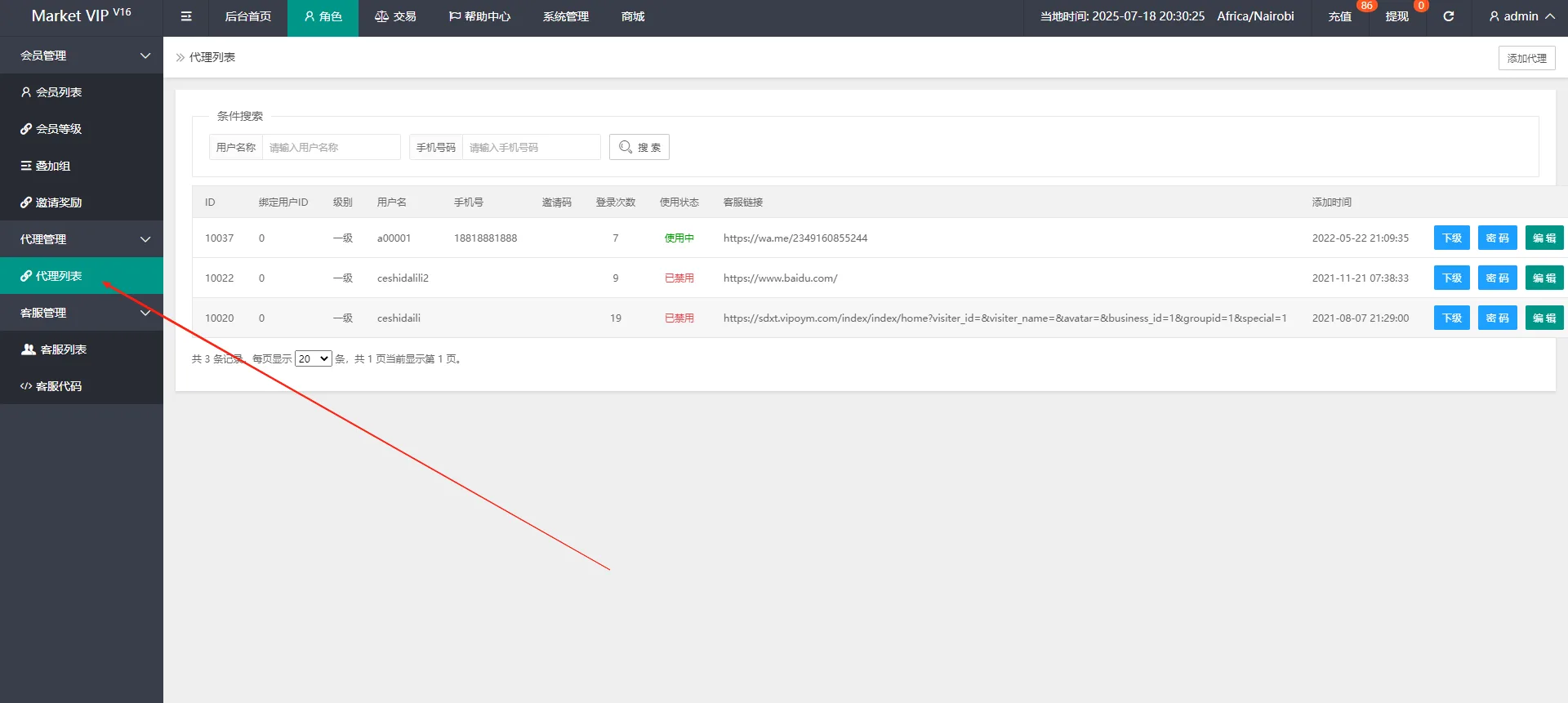Viewport: 1568px width, 703px height.
Task: Open 客服代码 sidebar item
Action: coord(59,386)
